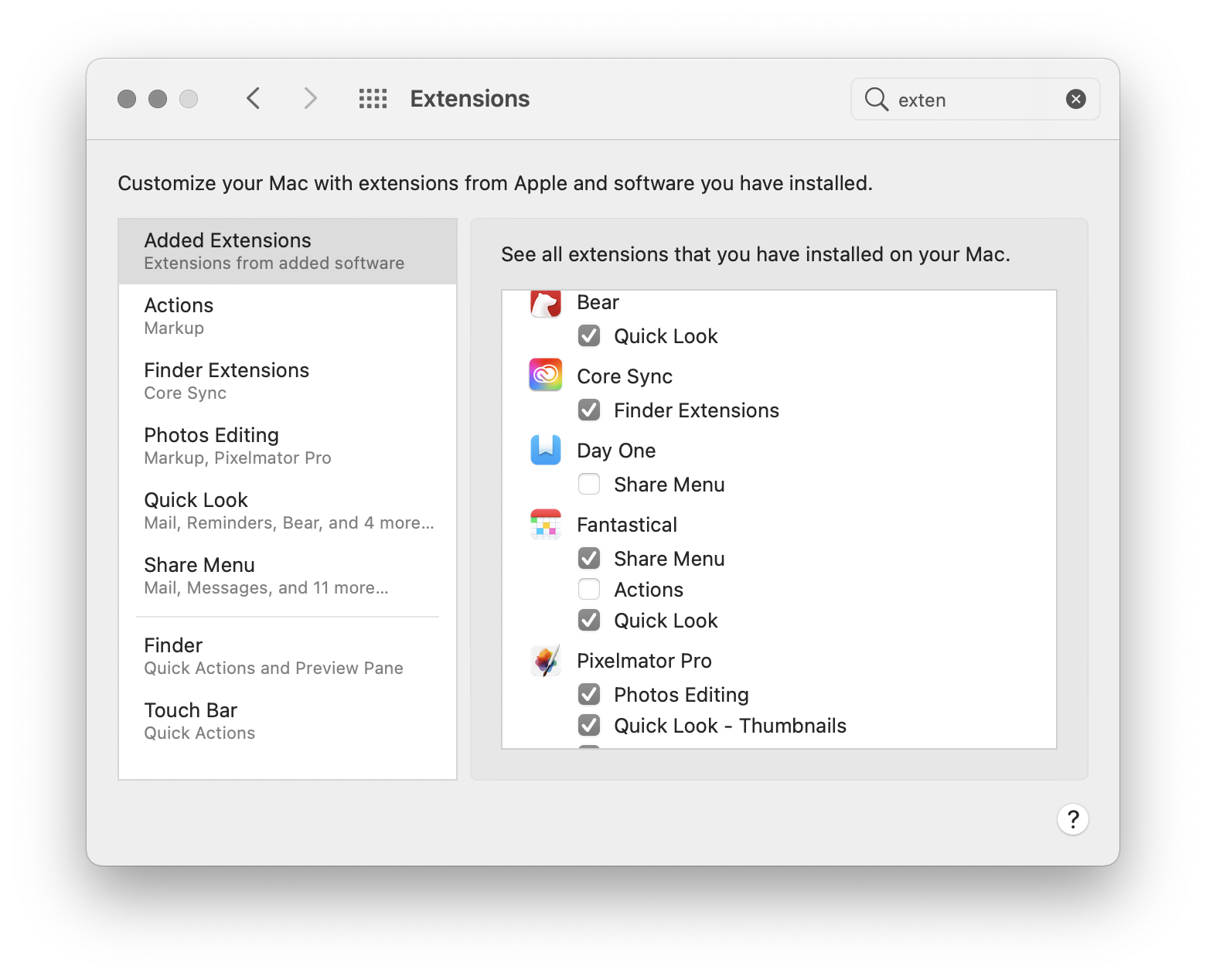Screen dimensions: 1206x980
Task: Click the minimize window button
Action: pos(158,99)
